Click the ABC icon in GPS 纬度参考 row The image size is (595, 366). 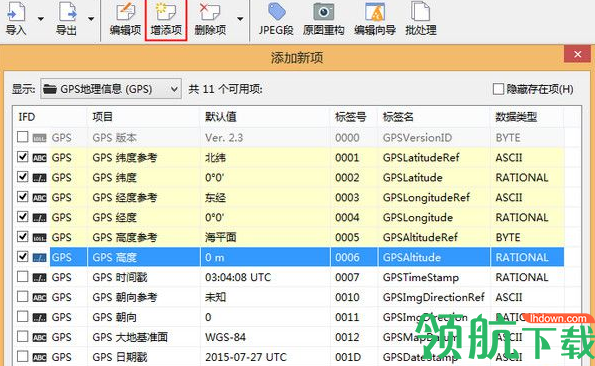[39, 158]
